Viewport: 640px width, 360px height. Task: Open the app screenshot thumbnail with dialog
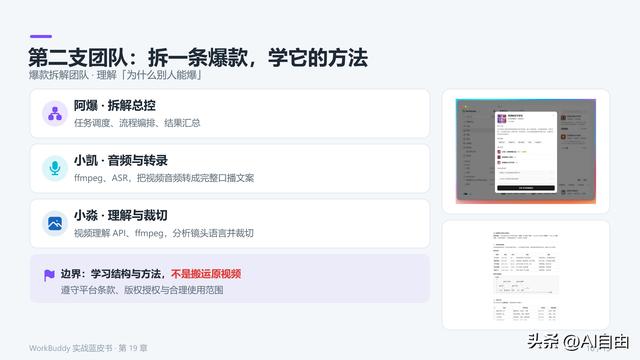[x=526, y=151]
